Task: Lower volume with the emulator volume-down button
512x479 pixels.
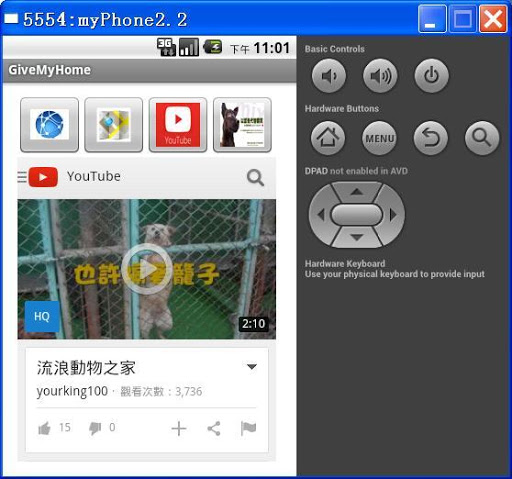Action: [329, 76]
